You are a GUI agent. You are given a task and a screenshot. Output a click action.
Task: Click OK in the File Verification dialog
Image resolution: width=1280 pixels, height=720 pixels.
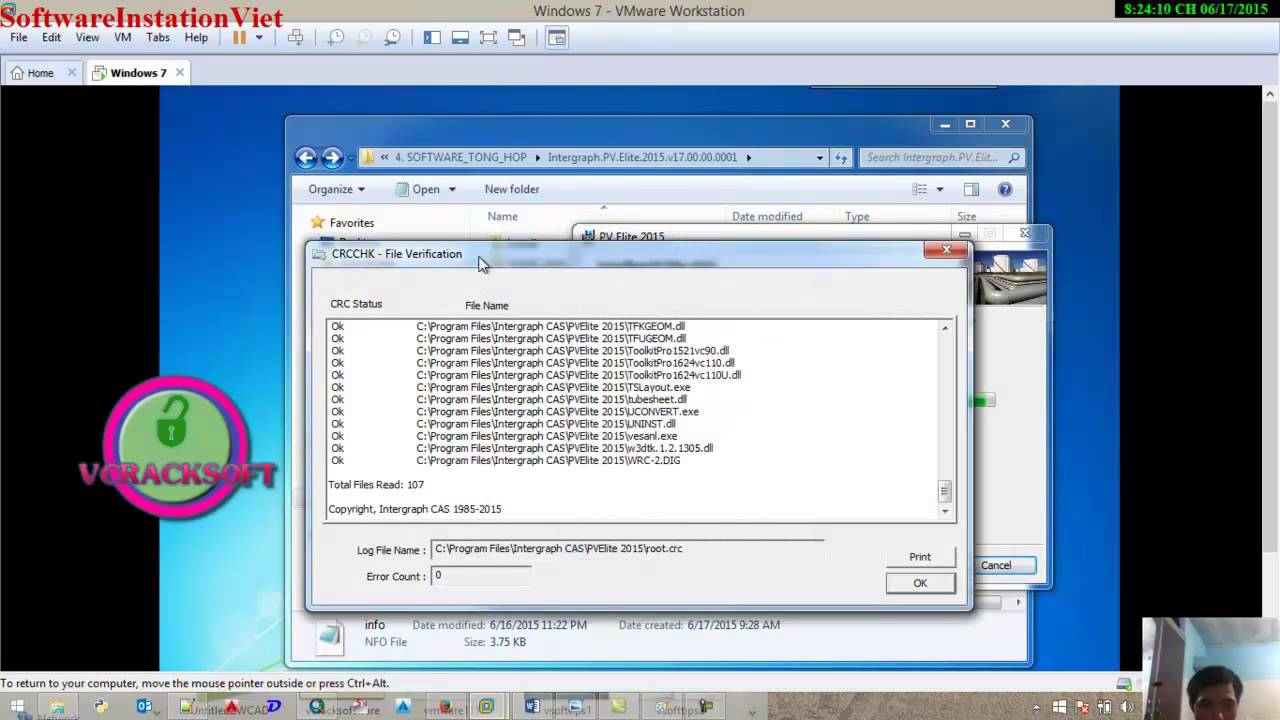click(x=920, y=583)
